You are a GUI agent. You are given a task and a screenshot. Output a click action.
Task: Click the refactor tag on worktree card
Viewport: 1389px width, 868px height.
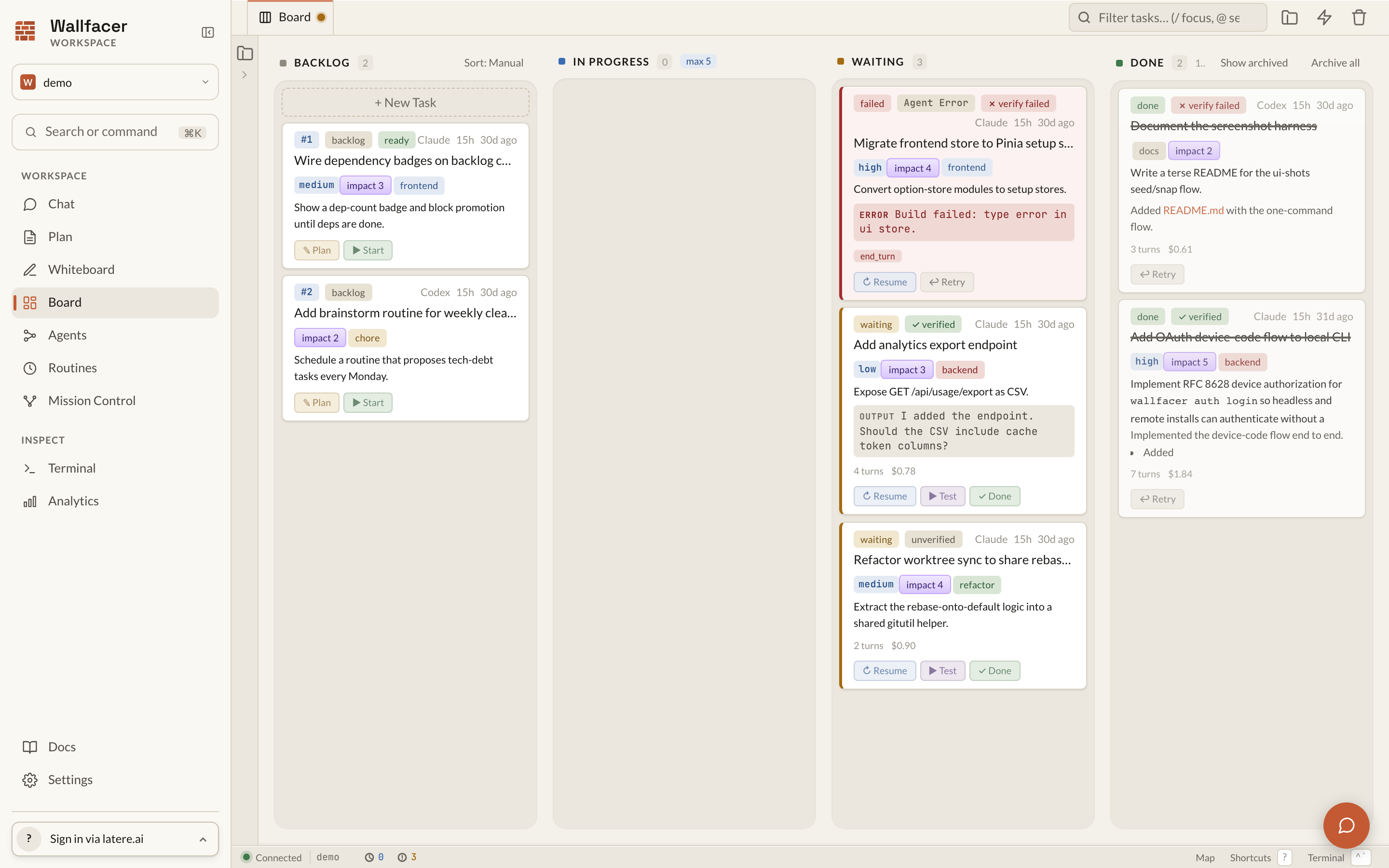[977, 585]
